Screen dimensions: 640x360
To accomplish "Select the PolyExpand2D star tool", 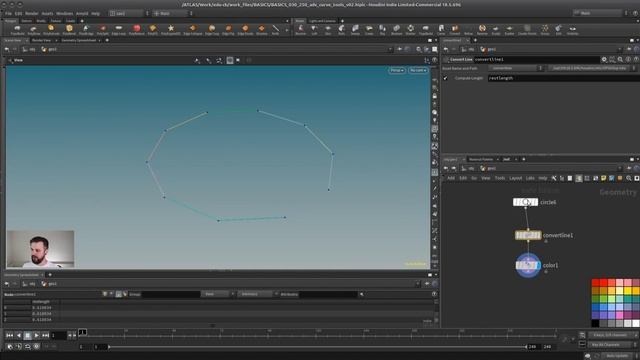I will [x=171, y=29].
